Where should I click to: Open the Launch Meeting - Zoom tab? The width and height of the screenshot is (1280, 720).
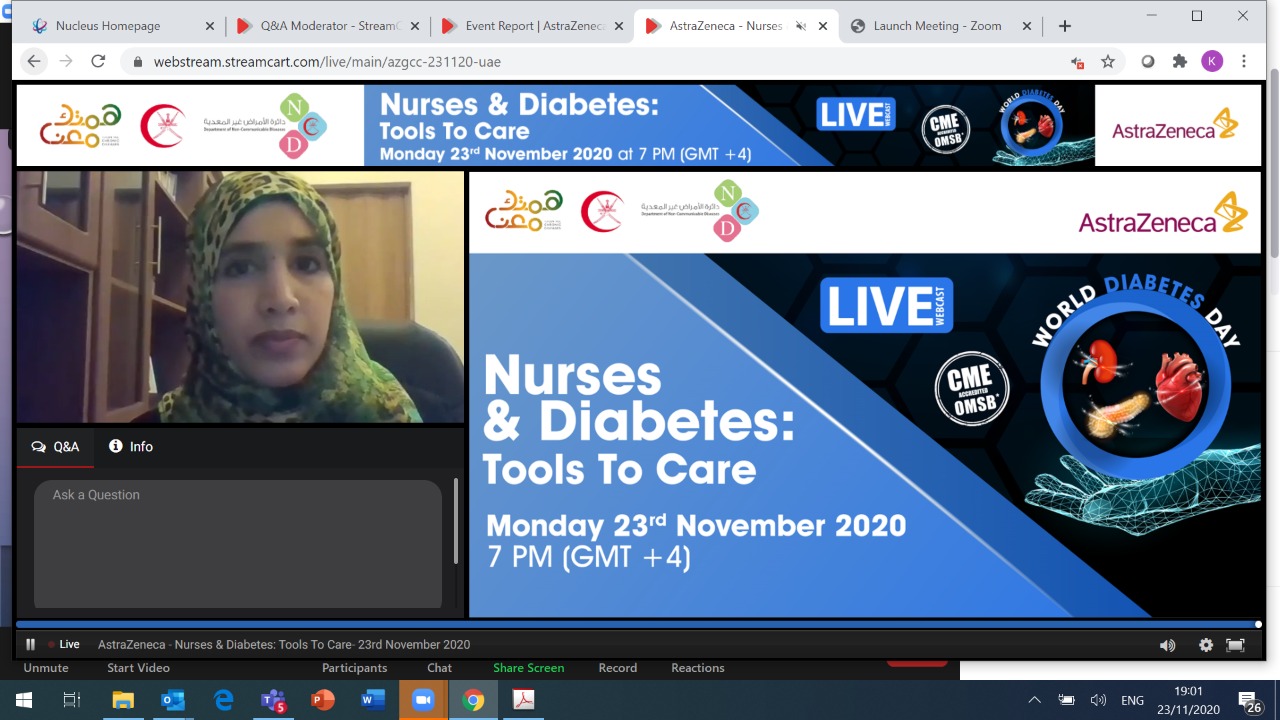[x=936, y=26]
